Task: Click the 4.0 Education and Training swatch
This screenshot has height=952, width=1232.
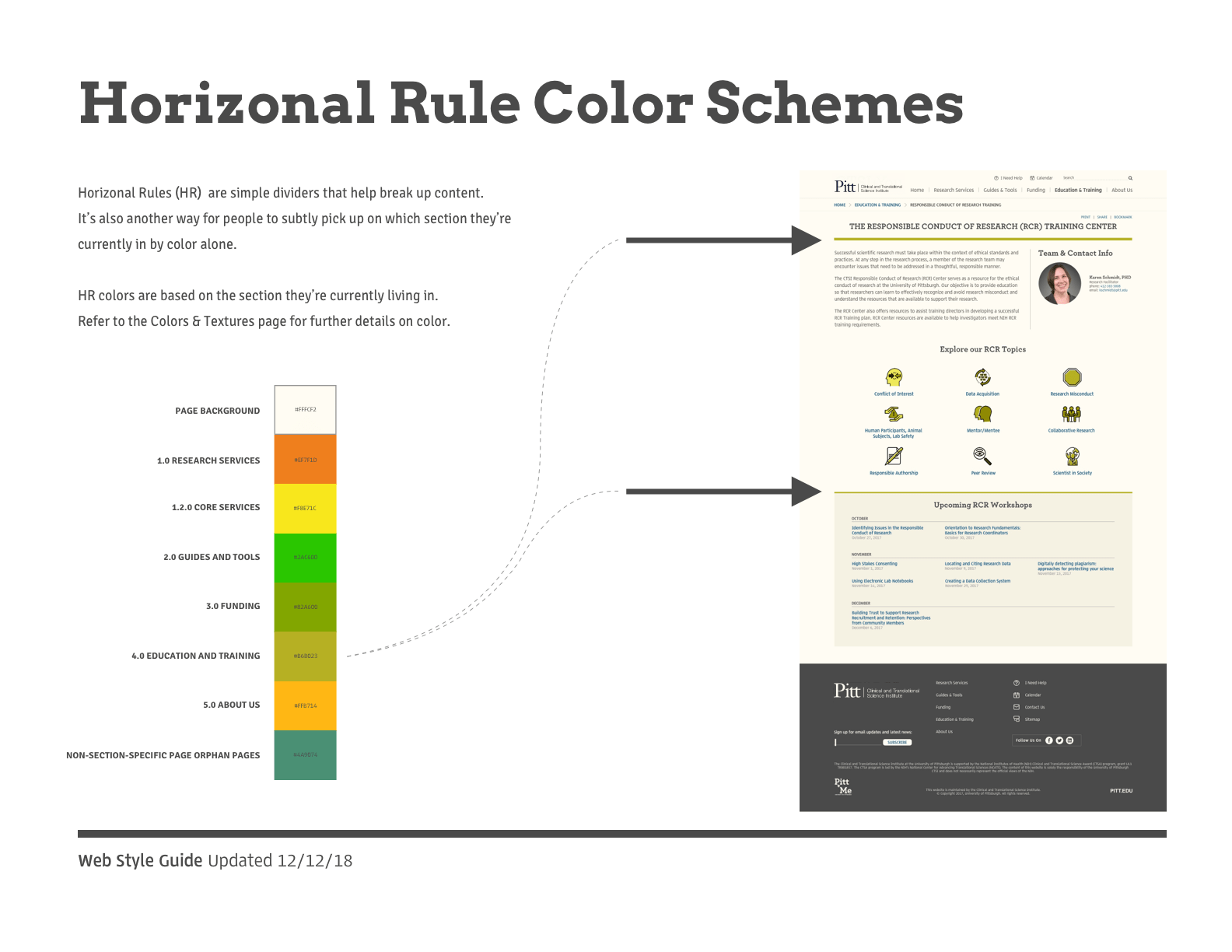Action: pos(305,656)
